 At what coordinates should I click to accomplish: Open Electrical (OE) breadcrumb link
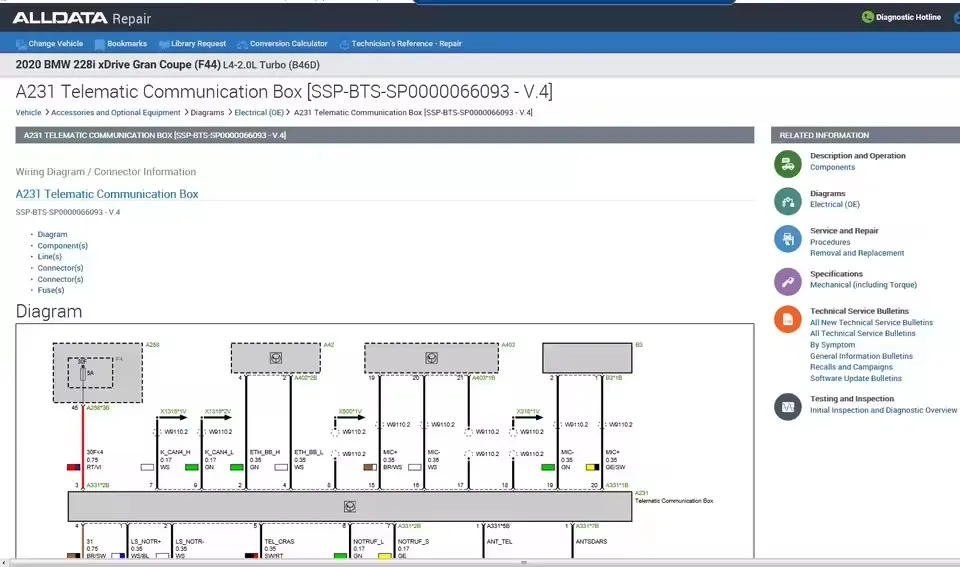tap(259, 113)
